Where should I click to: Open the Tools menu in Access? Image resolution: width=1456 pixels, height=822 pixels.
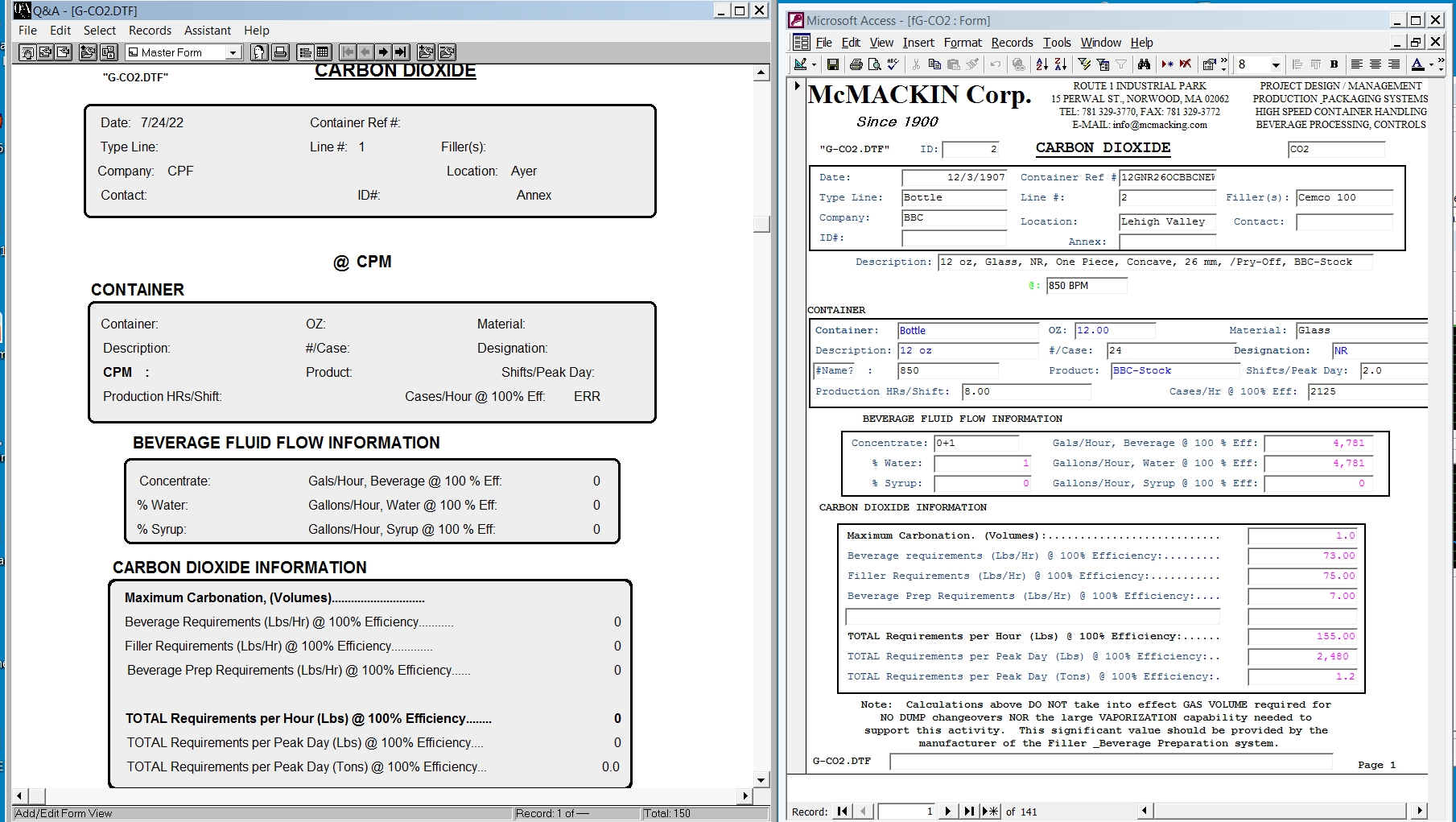pyautogui.click(x=1057, y=43)
